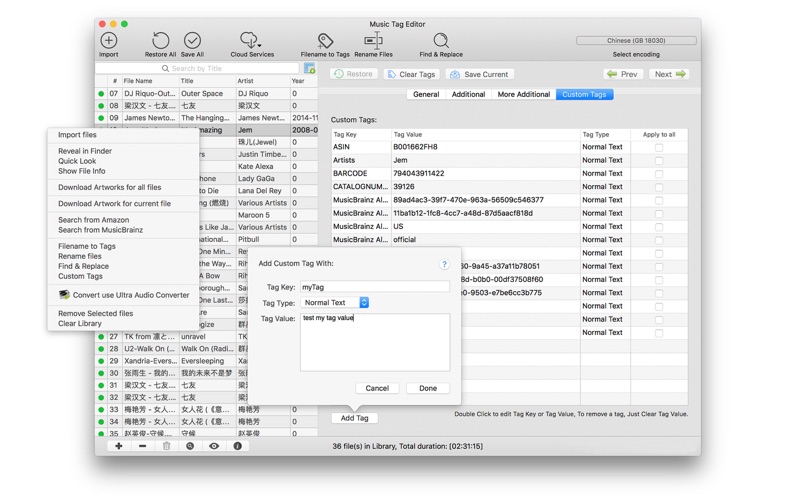Click the Save All checkmark icon
The image size is (800, 500).
point(192,41)
